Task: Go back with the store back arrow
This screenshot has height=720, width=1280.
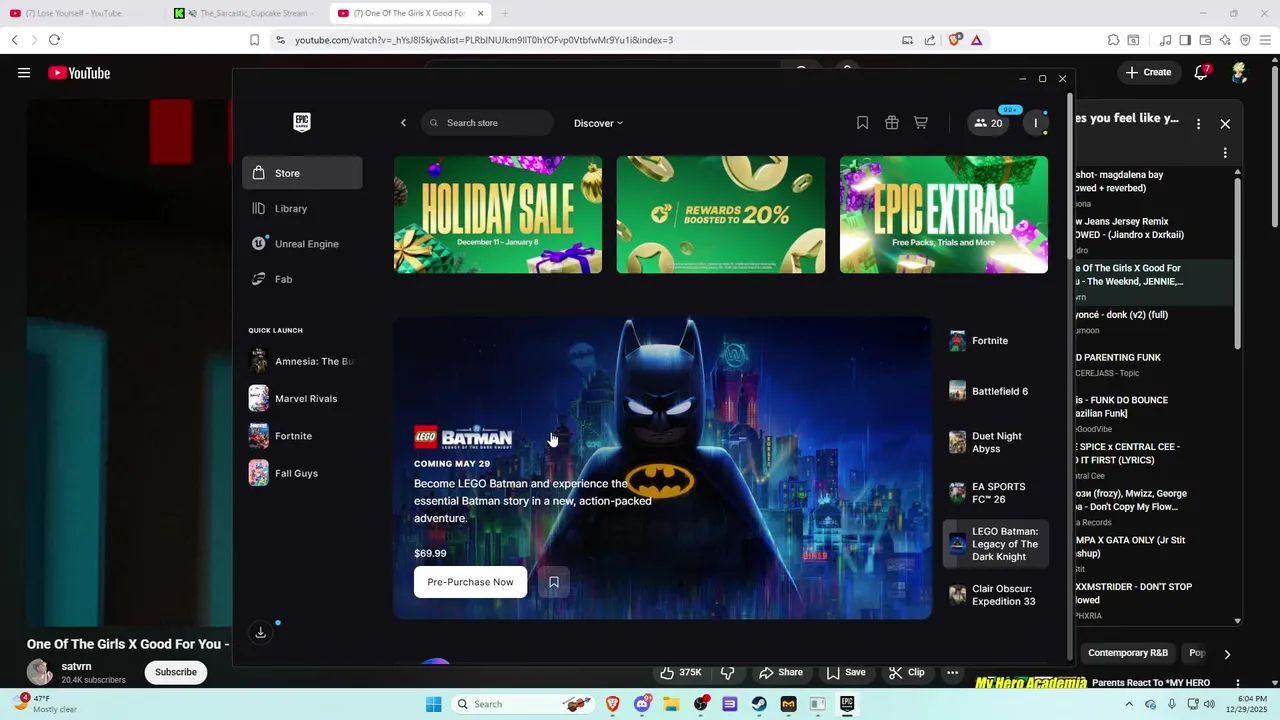Action: tap(403, 123)
